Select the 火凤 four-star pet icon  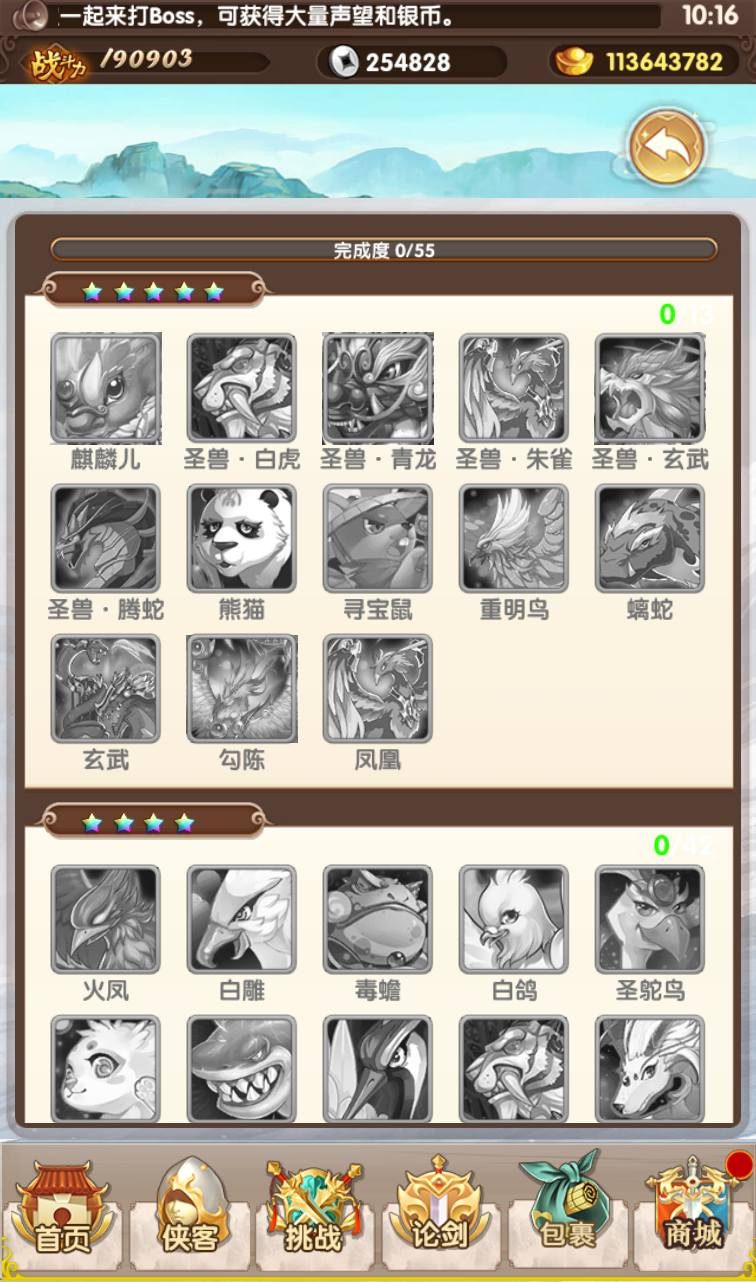106,919
